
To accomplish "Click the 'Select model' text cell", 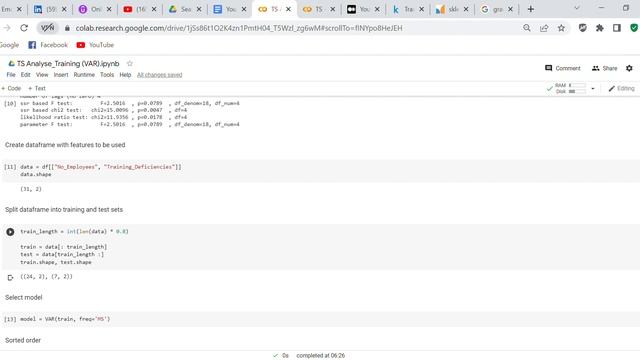I will pos(24,297).
